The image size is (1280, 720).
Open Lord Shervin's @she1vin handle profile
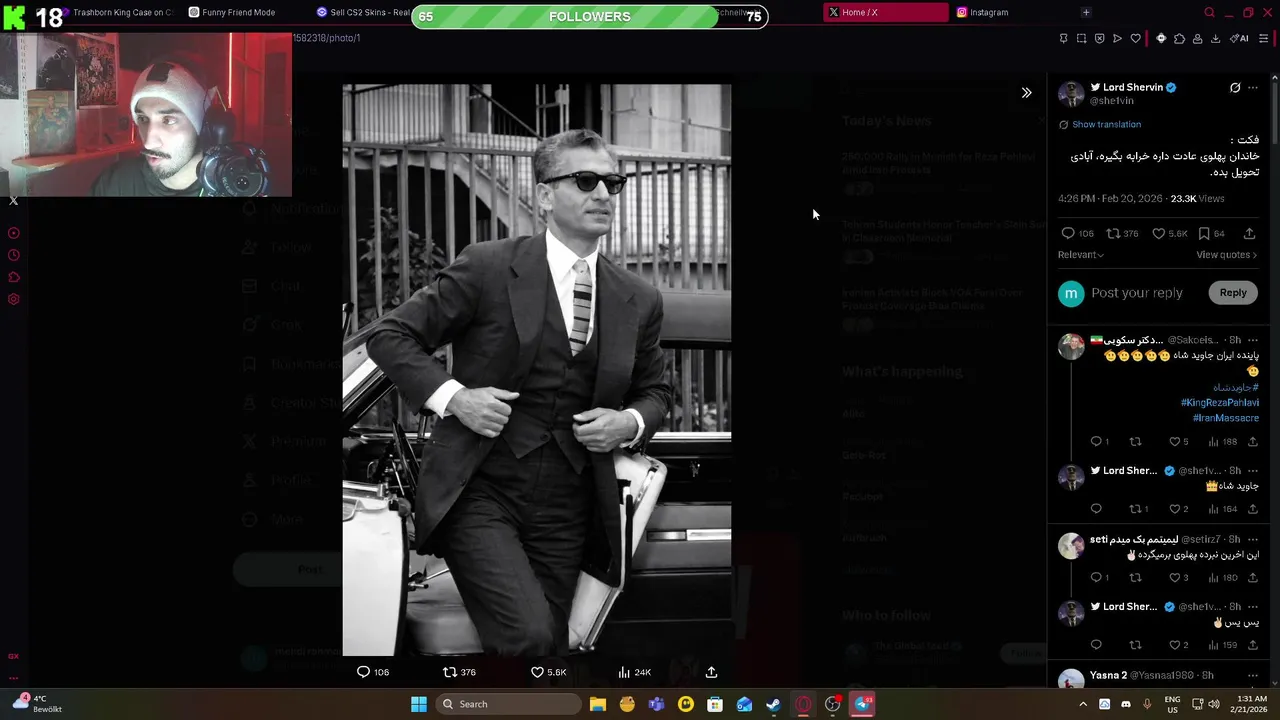pyautogui.click(x=1111, y=101)
